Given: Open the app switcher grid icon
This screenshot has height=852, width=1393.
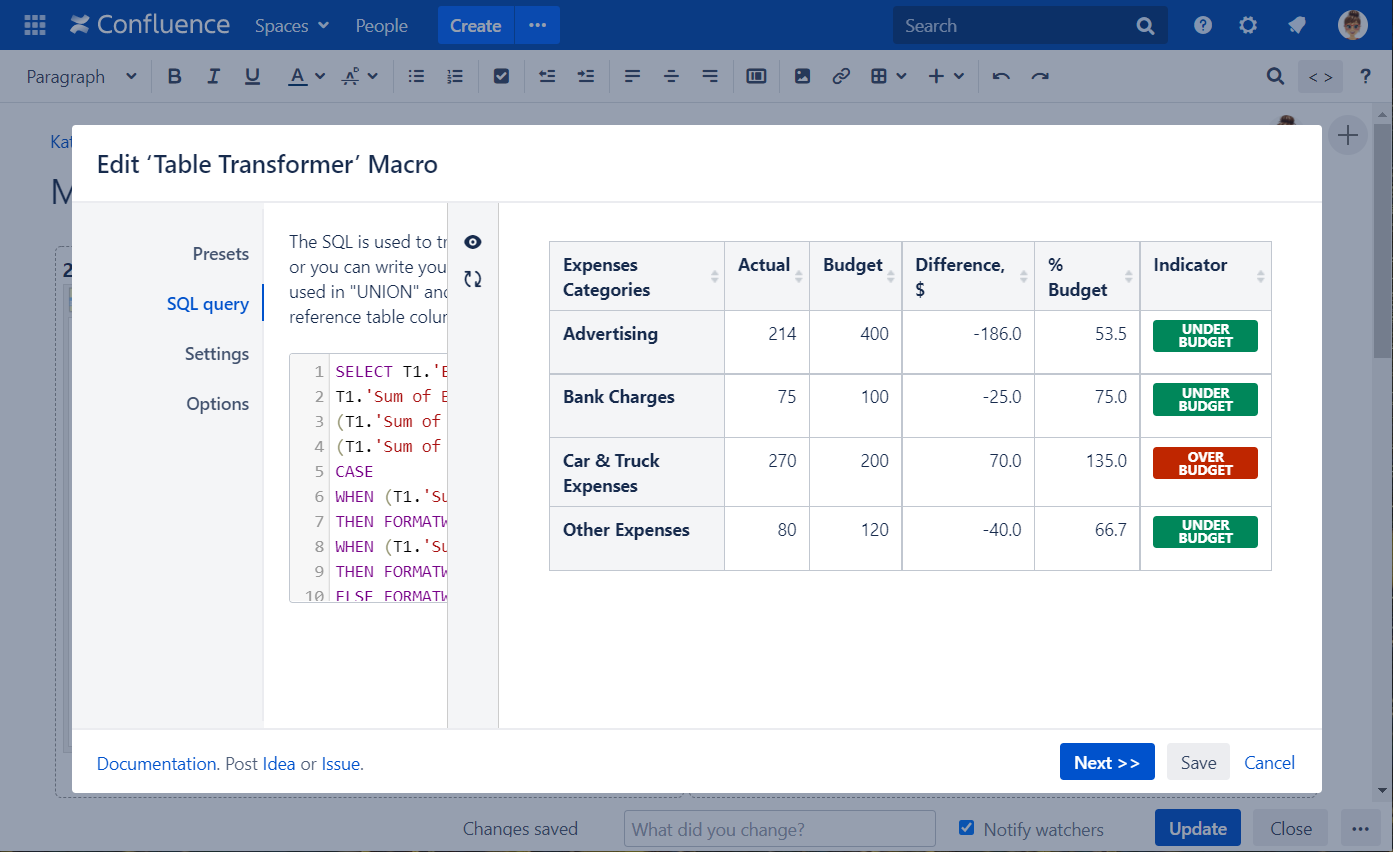Looking at the screenshot, I should point(34,26).
